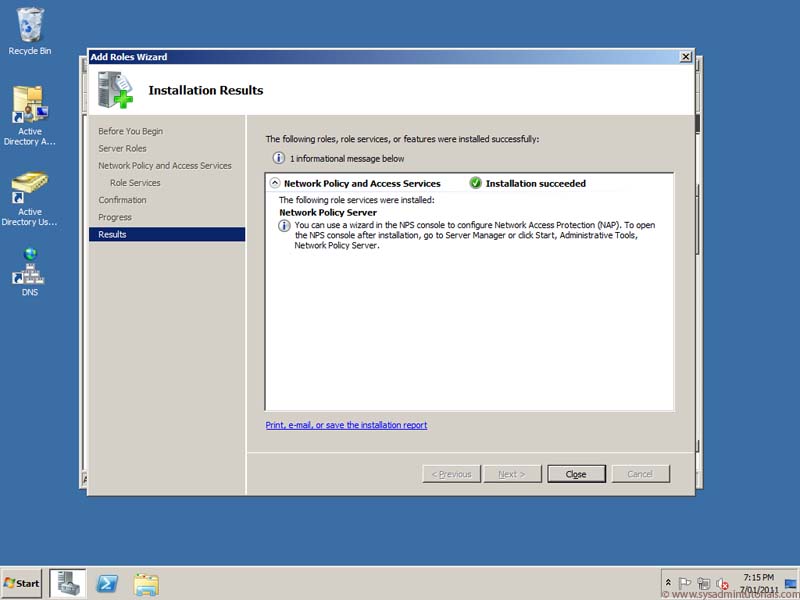Viewport: 800px width, 600px height.
Task: Click the Installation Results heading
Action: pyautogui.click(x=206, y=90)
